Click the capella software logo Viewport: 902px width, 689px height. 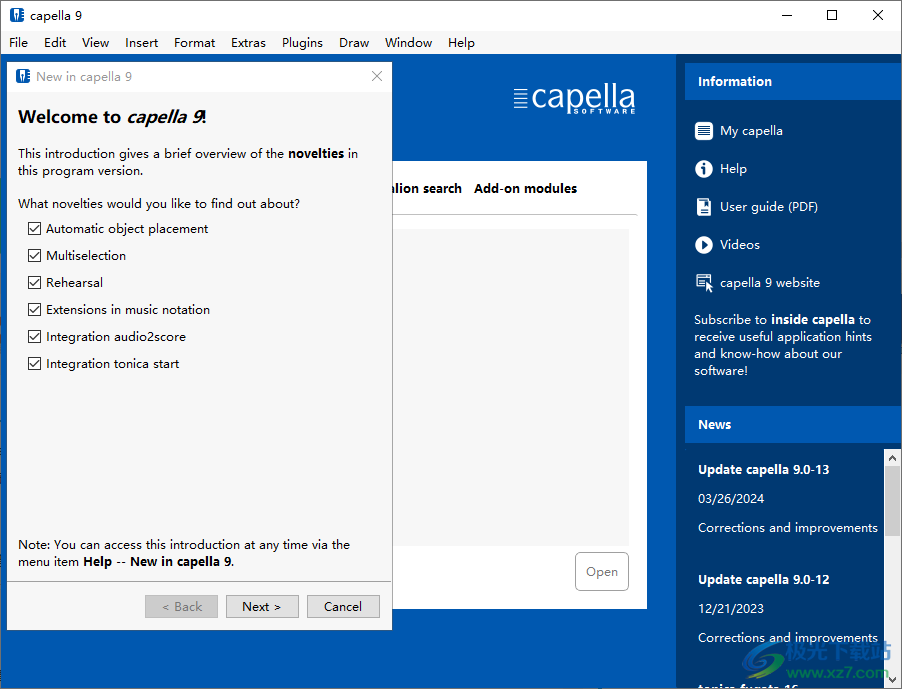(574, 97)
